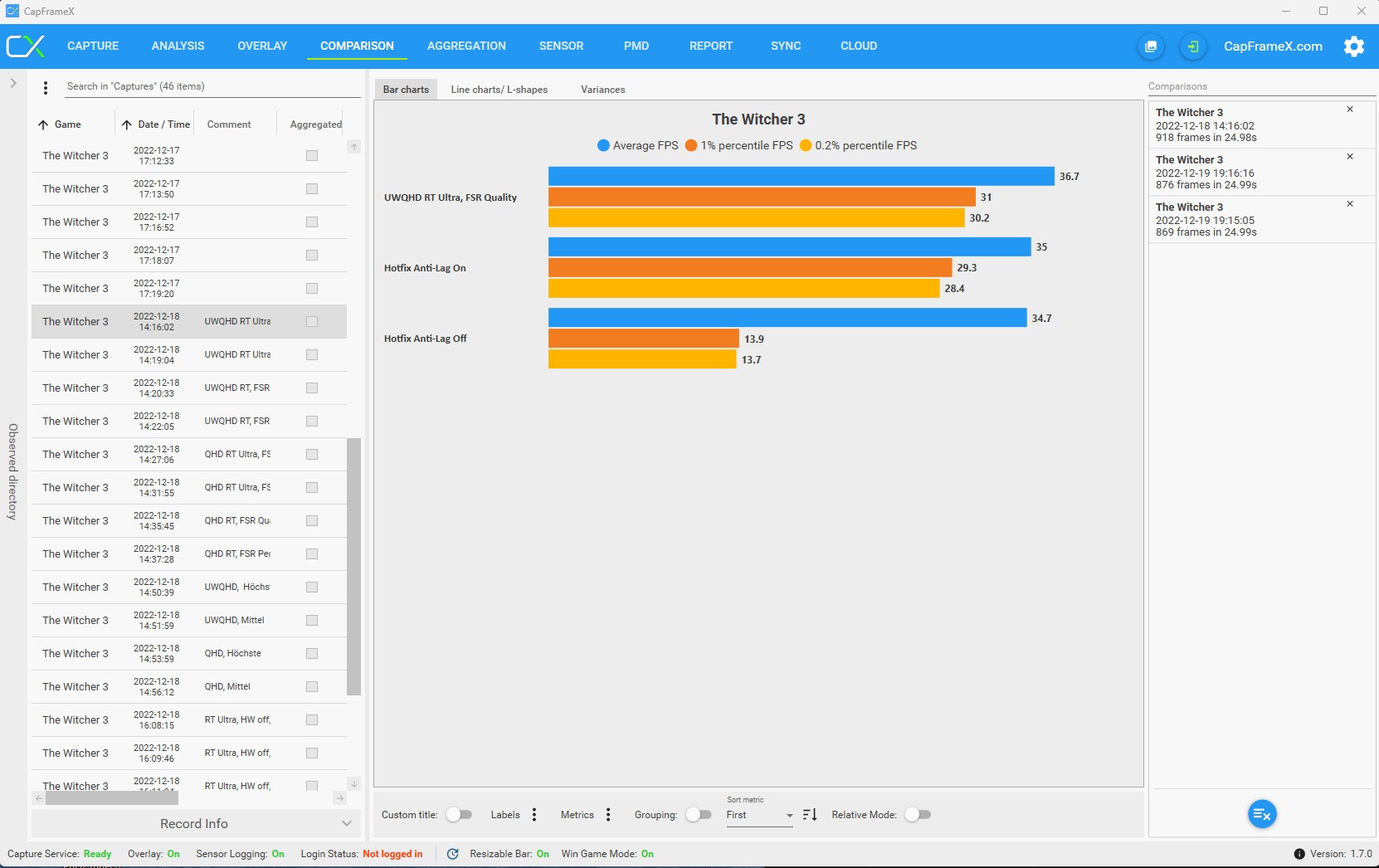The image size is (1379, 868).
Task: Click the captures list vertical scrollbar thumb
Action: [x=354, y=567]
